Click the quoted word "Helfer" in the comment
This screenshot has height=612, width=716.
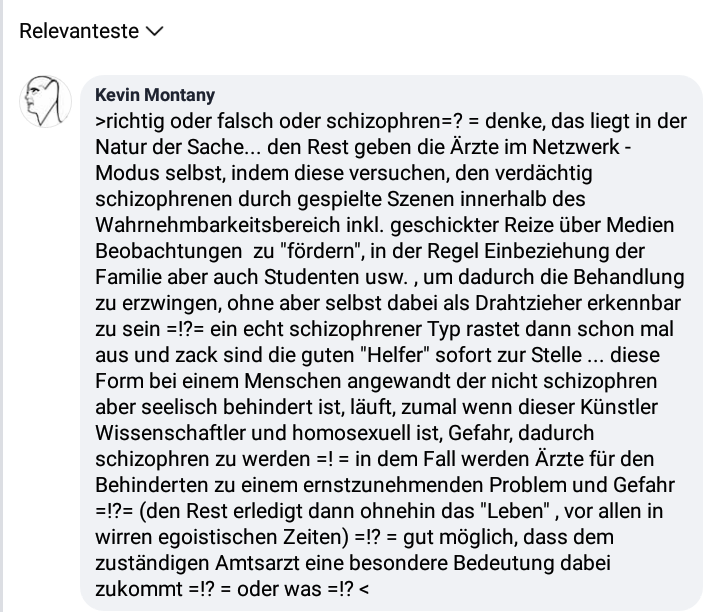coord(396,356)
